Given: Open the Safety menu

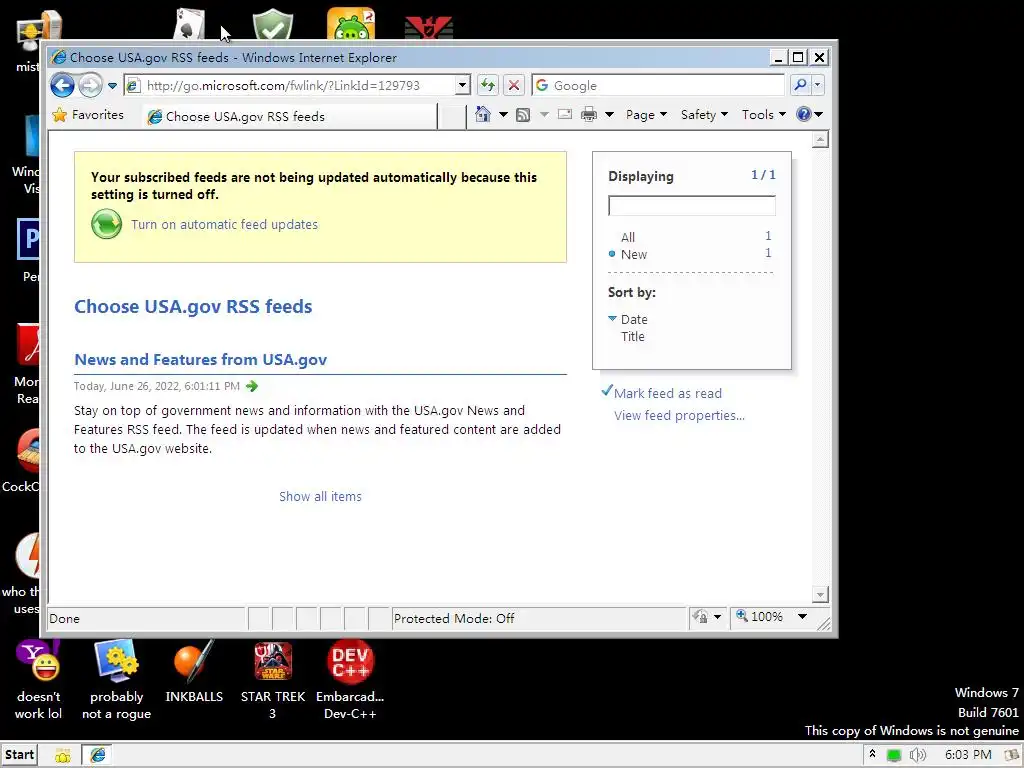Looking at the screenshot, I should (x=703, y=115).
